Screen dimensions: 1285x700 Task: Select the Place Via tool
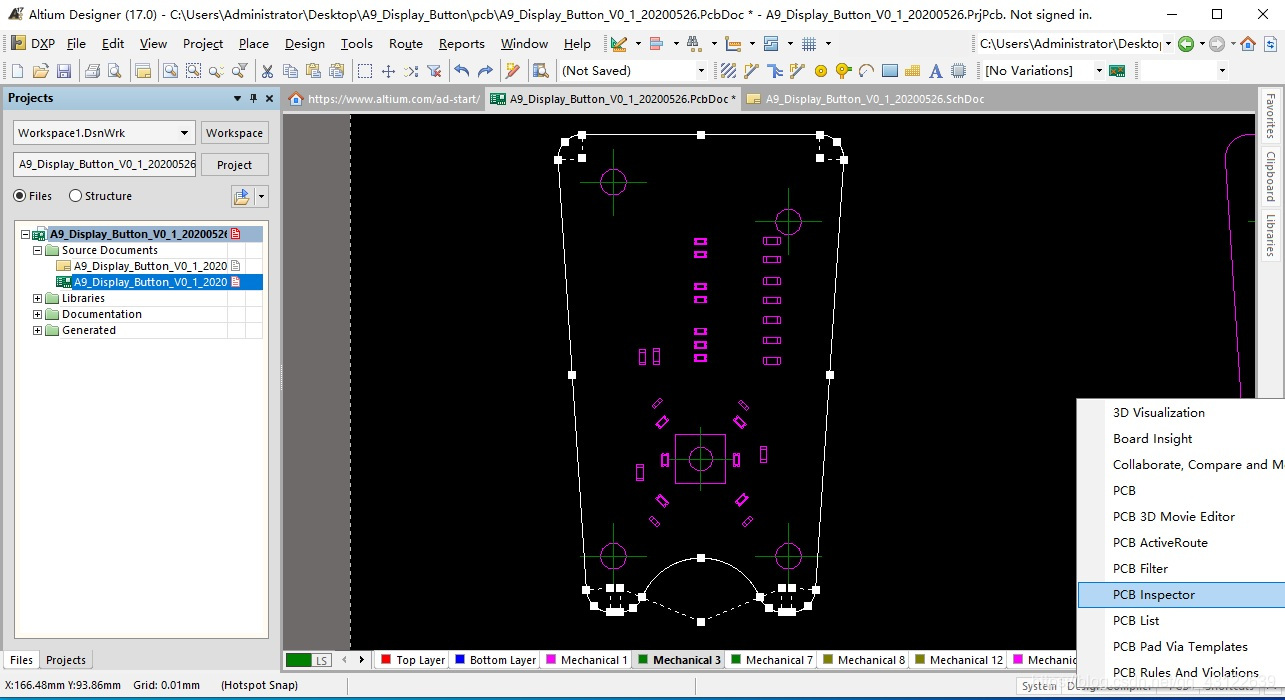coord(843,70)
